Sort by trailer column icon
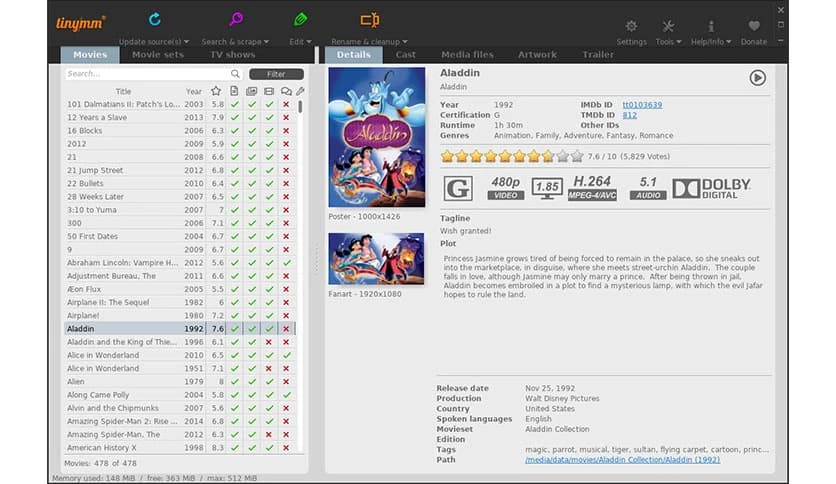836x484 pixels. pyautogui.click(x=269, y=91)
